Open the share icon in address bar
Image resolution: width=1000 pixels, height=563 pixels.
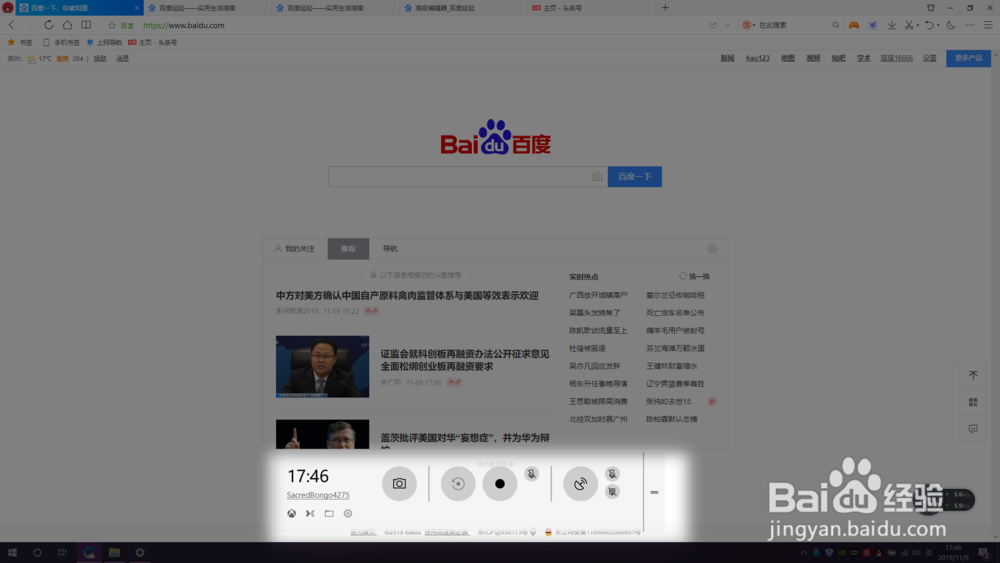[x=713, y=25]
